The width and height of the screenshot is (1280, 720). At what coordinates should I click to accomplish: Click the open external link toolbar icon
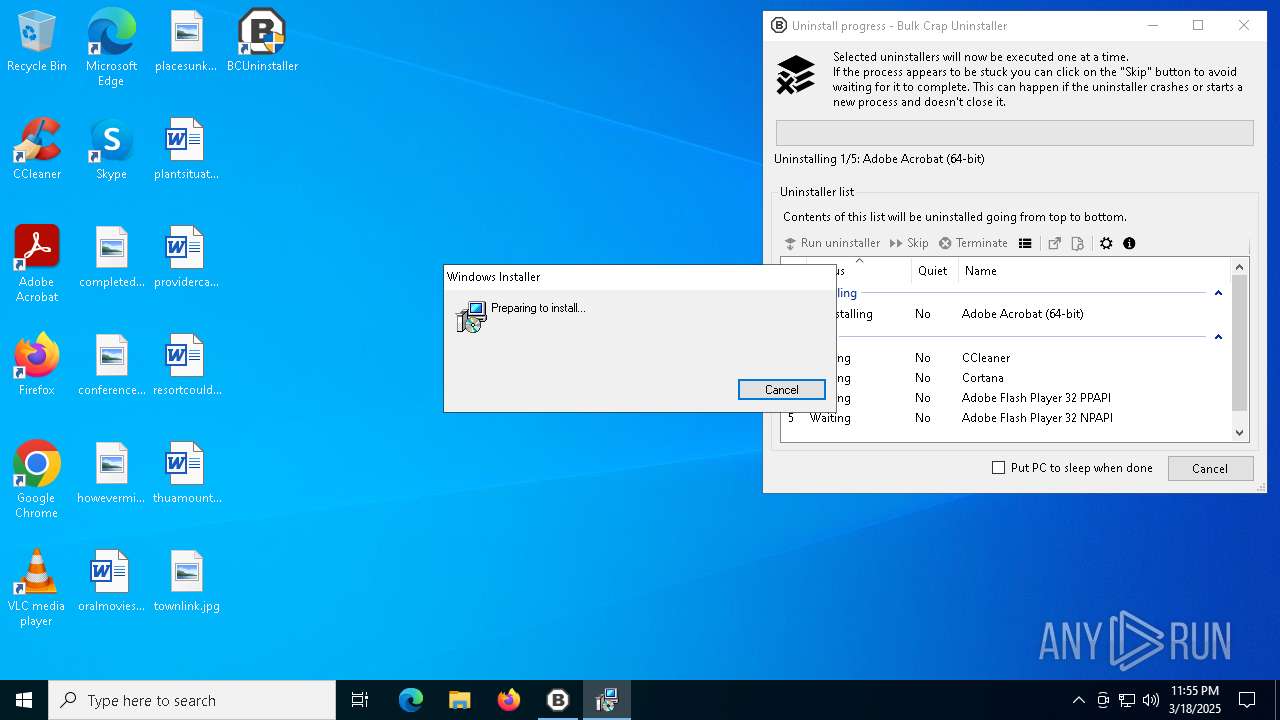(1054, 243)
